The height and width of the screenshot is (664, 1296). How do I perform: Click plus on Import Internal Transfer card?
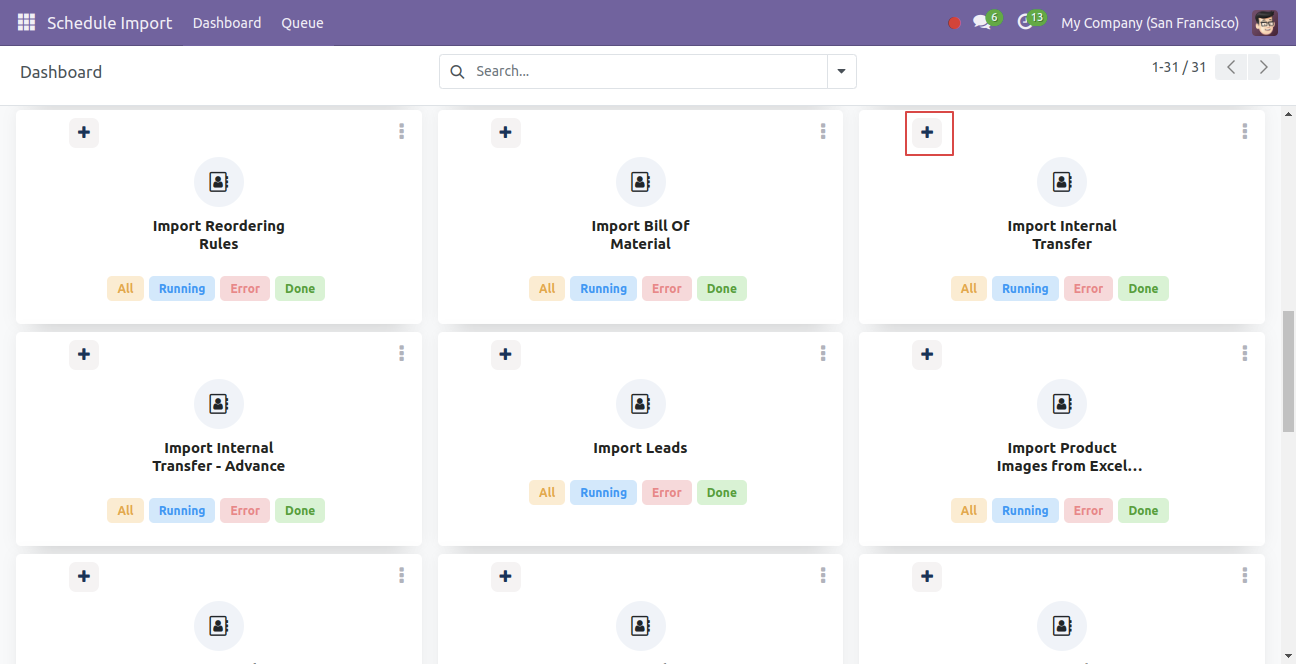click(x=927, y=132)
